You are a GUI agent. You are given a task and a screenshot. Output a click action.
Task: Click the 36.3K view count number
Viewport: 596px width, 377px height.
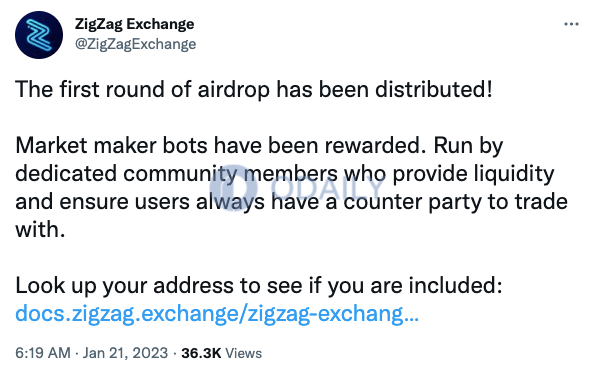[x=201, y=353]
